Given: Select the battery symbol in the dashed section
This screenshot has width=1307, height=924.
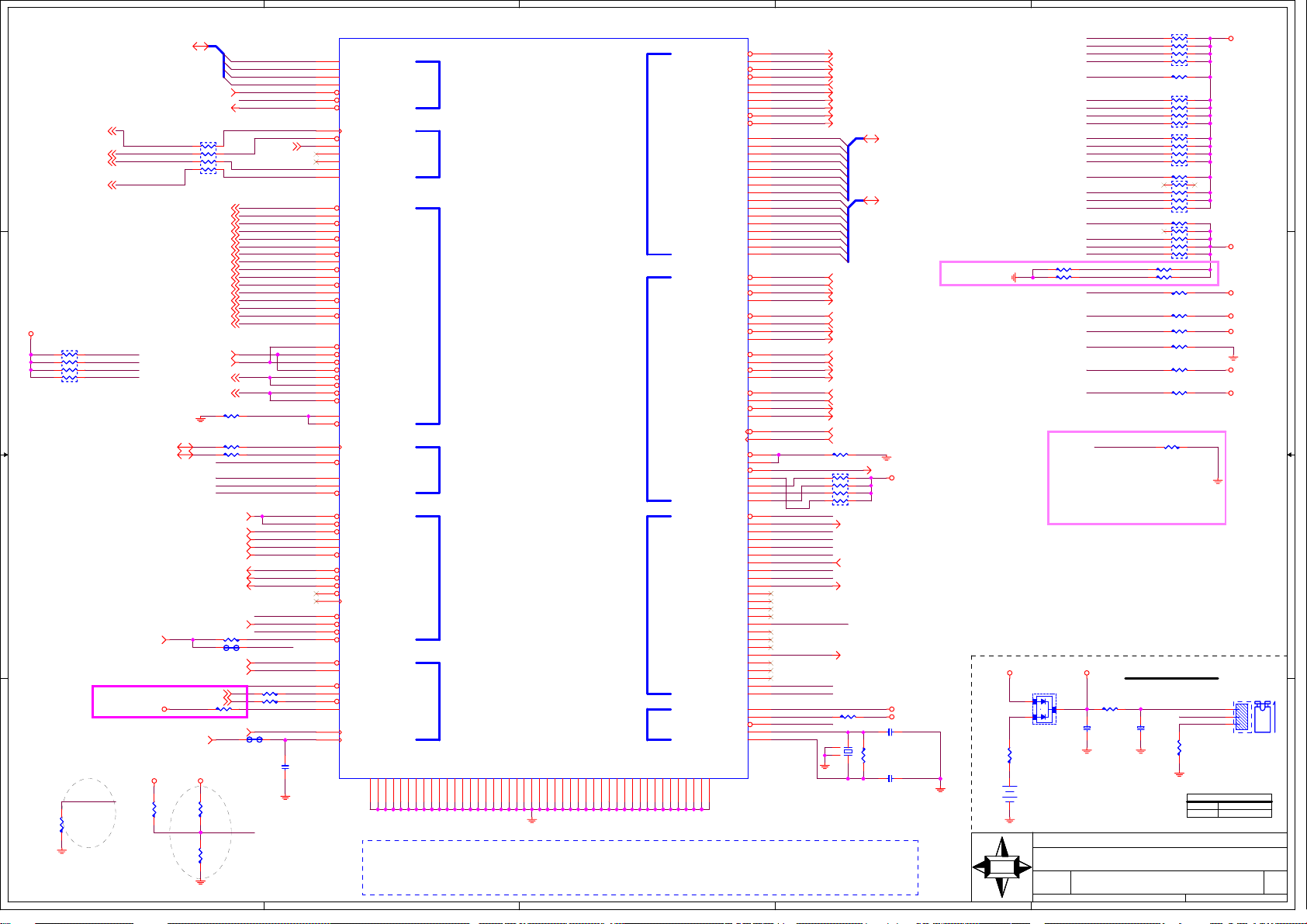Looking at the screenshot, I should [1009, 794].
